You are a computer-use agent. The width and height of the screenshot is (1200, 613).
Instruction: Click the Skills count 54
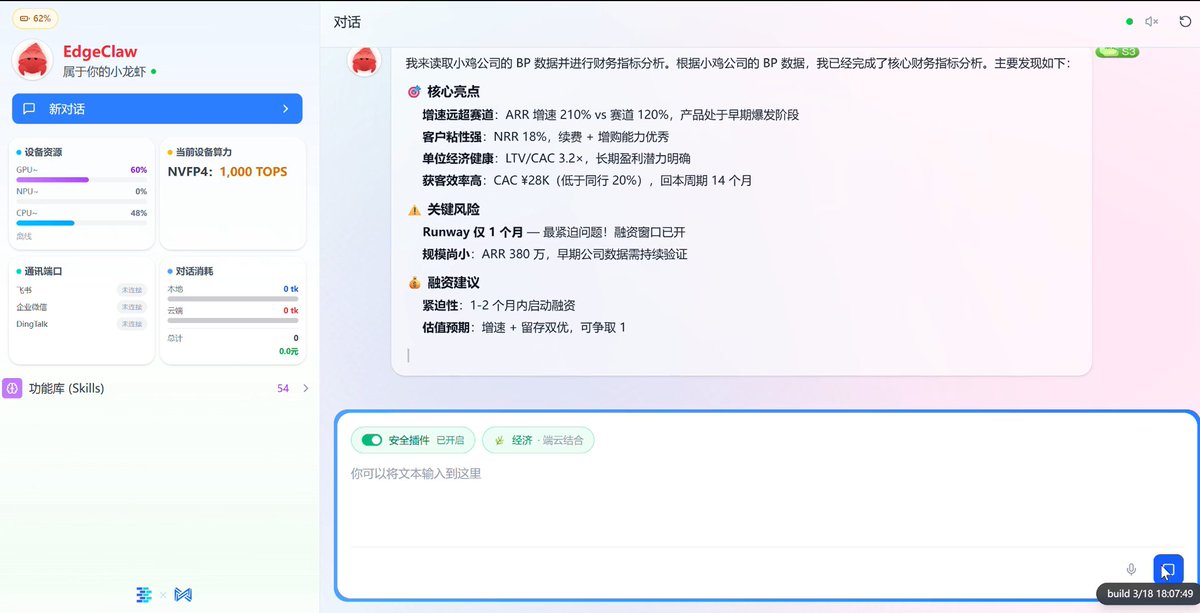coord(283,388)
